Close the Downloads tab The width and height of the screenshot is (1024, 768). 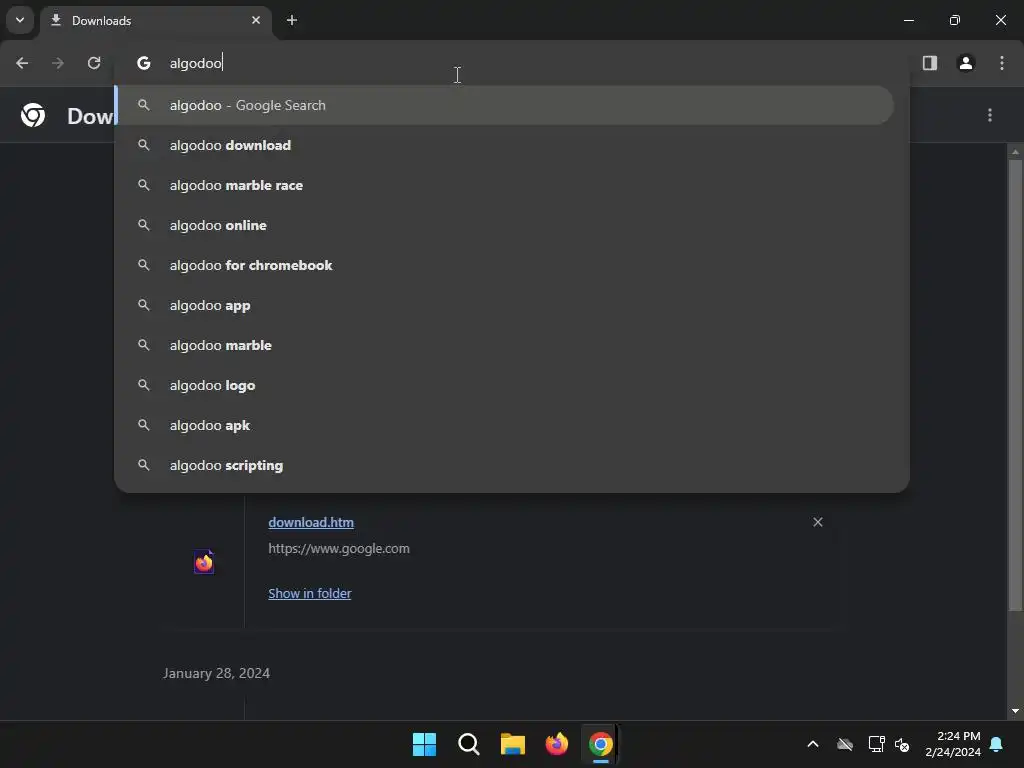(256, 20)
